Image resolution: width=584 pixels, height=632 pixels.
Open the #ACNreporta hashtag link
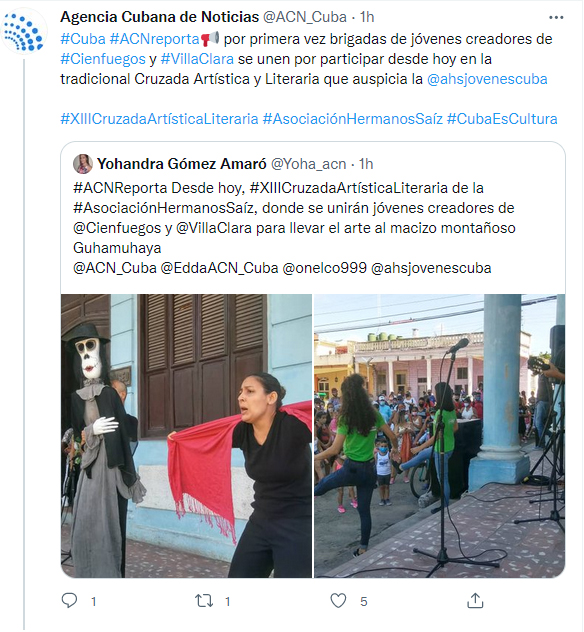(155, 39)
